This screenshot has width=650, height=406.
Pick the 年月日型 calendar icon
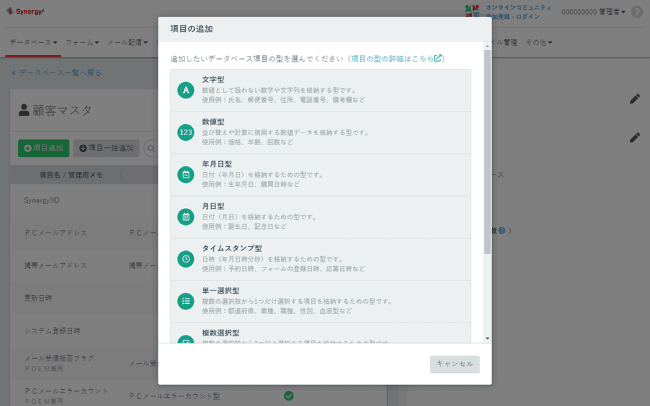click(185, 174)
